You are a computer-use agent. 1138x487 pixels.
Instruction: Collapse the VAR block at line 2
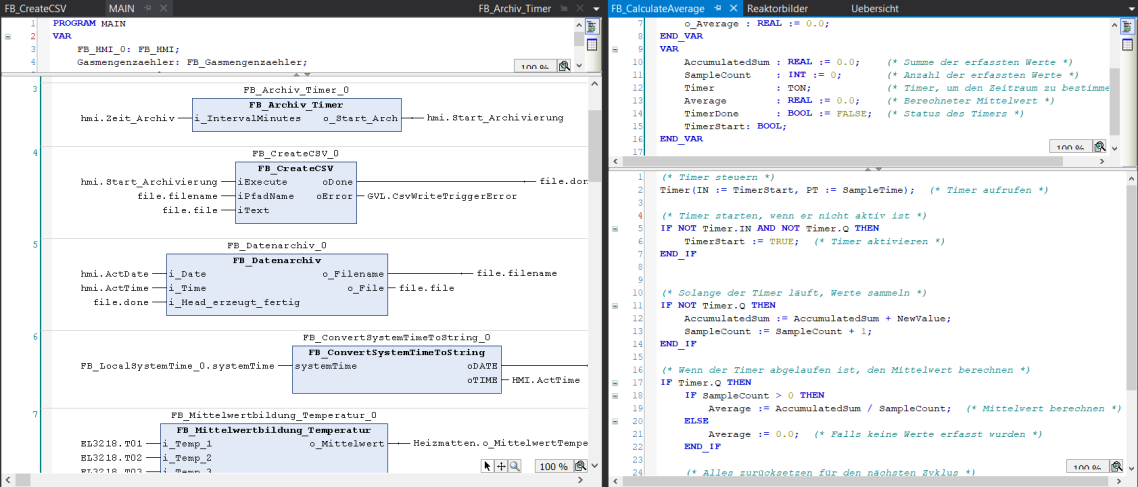coord(8,35)
